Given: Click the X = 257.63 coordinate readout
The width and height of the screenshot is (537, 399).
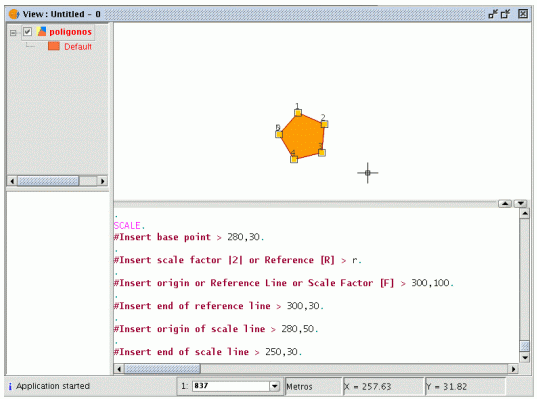Looking at the screenshot, I should (383, 387).
